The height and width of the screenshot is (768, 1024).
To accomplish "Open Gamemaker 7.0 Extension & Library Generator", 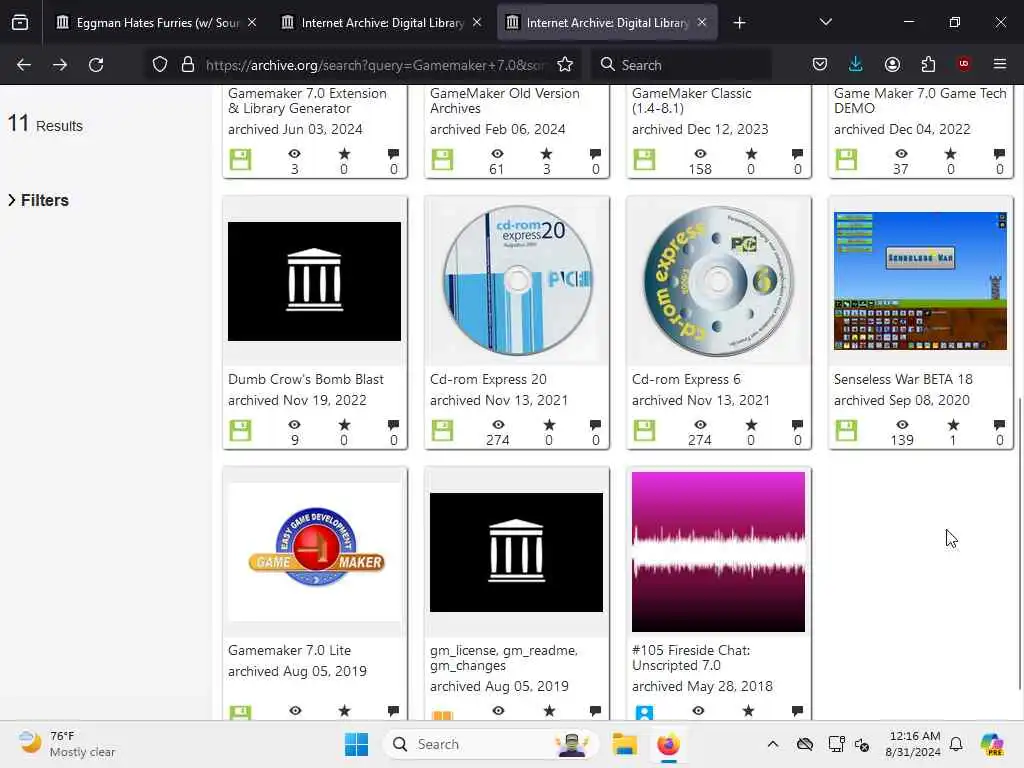I will click(307, 101).
